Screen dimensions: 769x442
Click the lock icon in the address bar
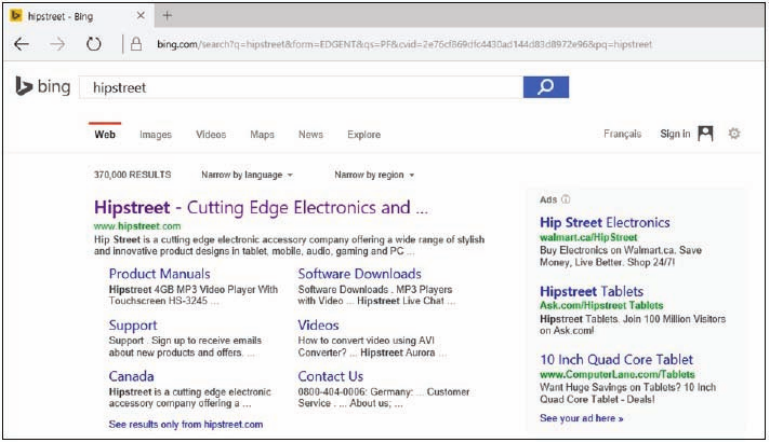(136, 45)
